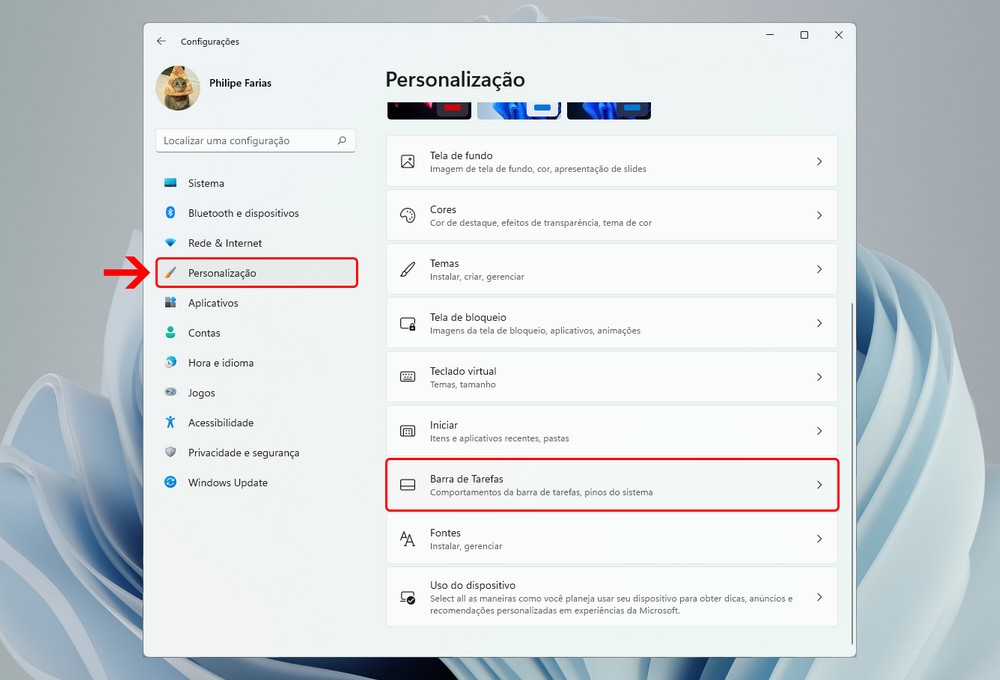
Task: Click the search magnifier icon
Action: click(342, 141)
